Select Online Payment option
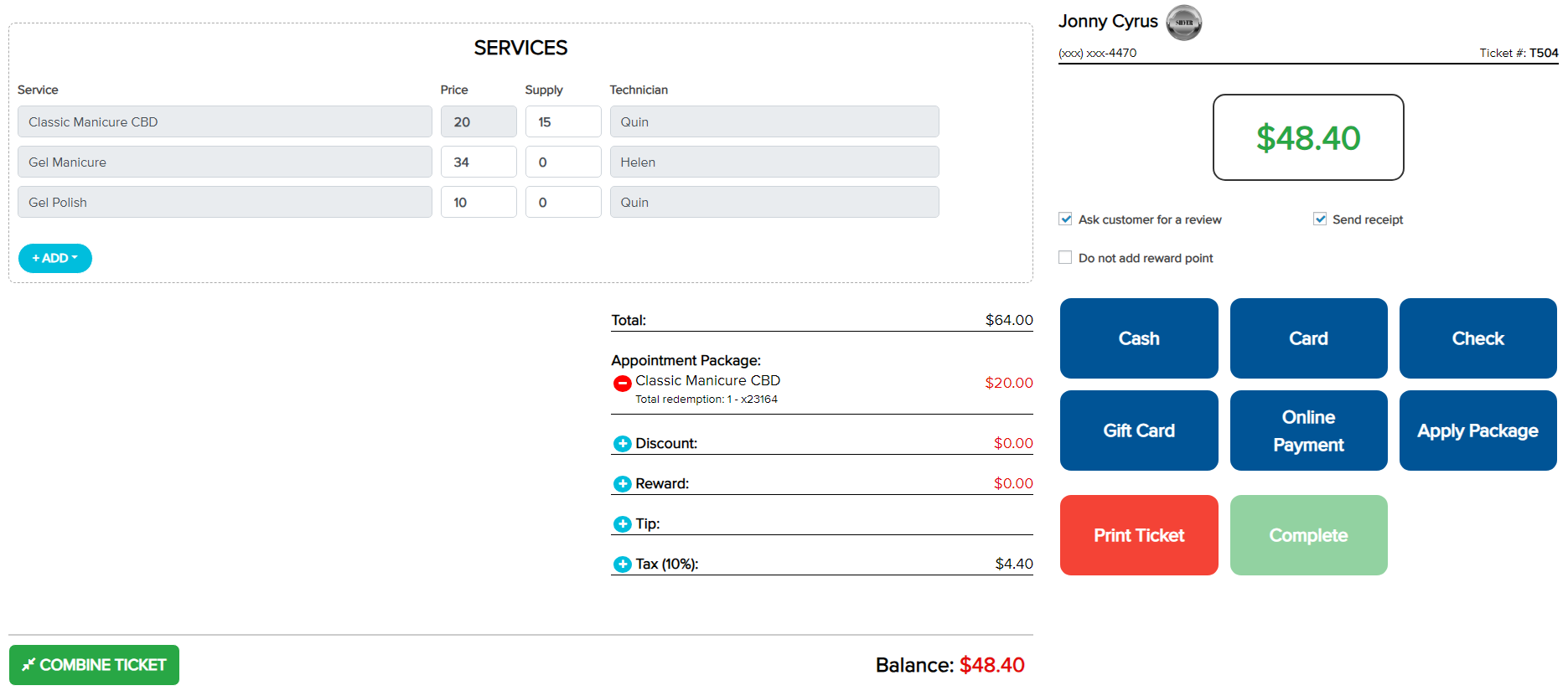 click(1308, 430)
